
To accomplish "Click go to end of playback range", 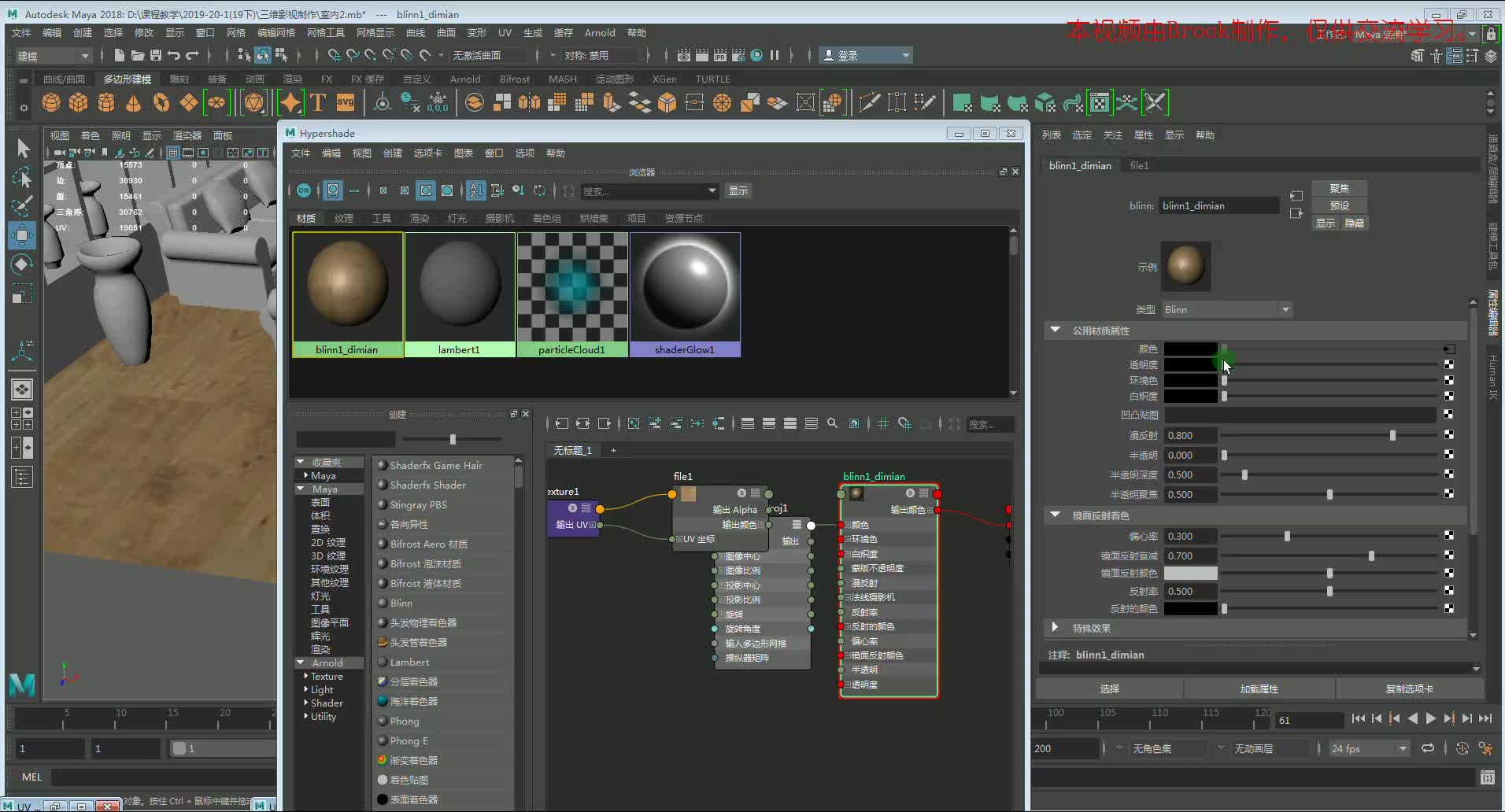I will [1485, 718].
